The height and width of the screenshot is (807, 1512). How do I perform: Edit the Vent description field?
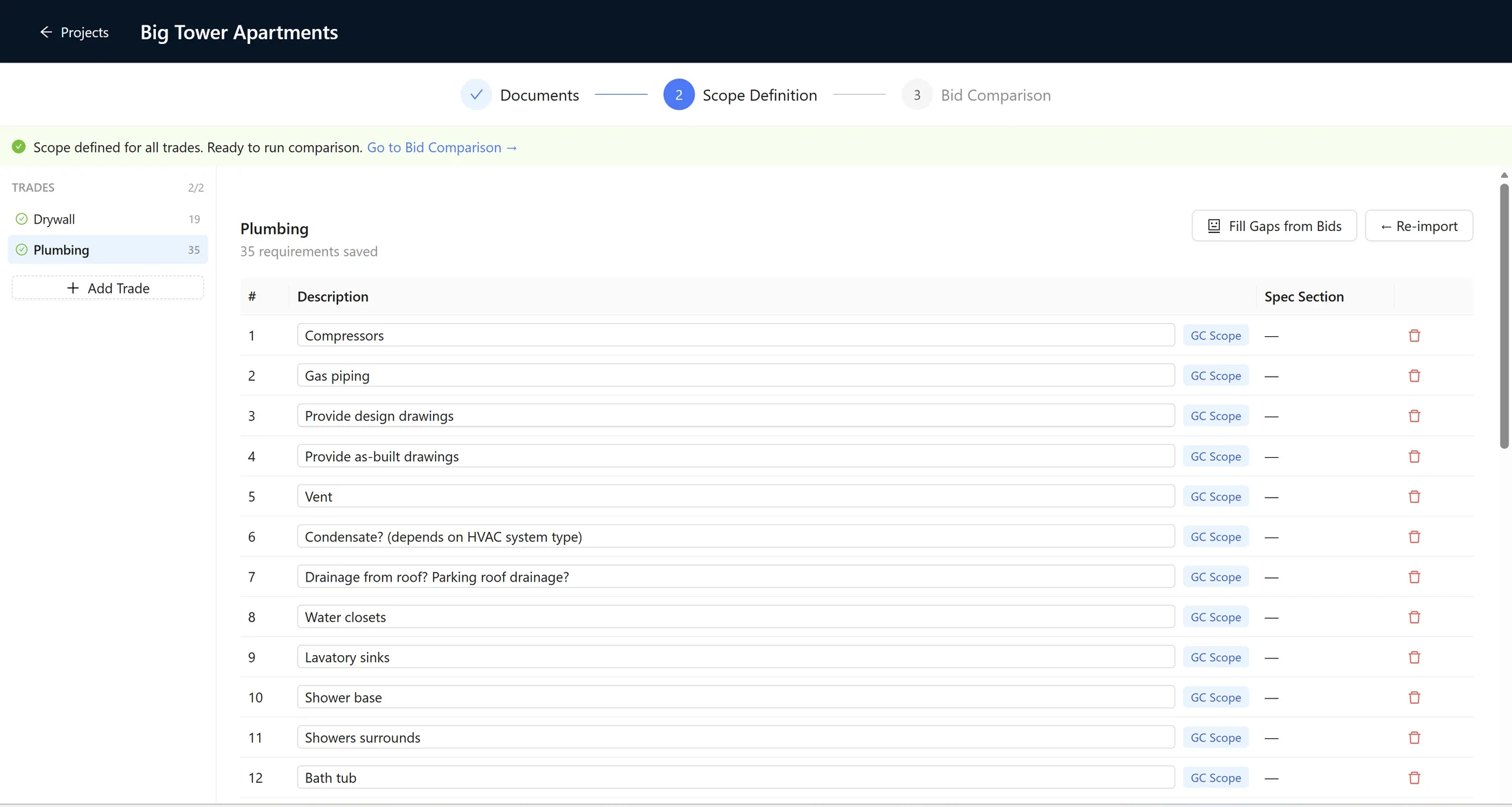click(736, 496)
